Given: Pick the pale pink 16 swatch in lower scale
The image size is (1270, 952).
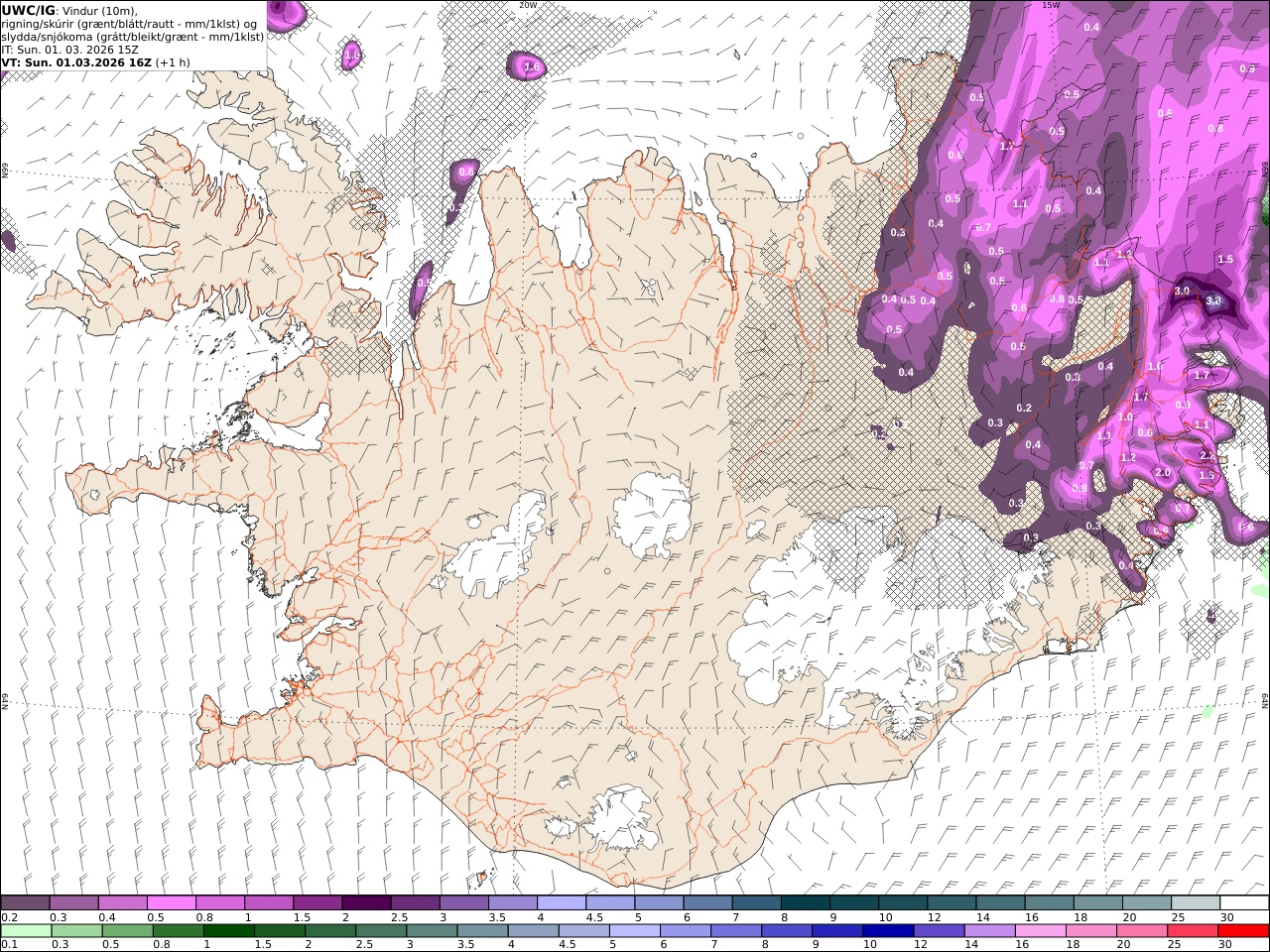Looking at the screenshot, I should point(1041,930).
